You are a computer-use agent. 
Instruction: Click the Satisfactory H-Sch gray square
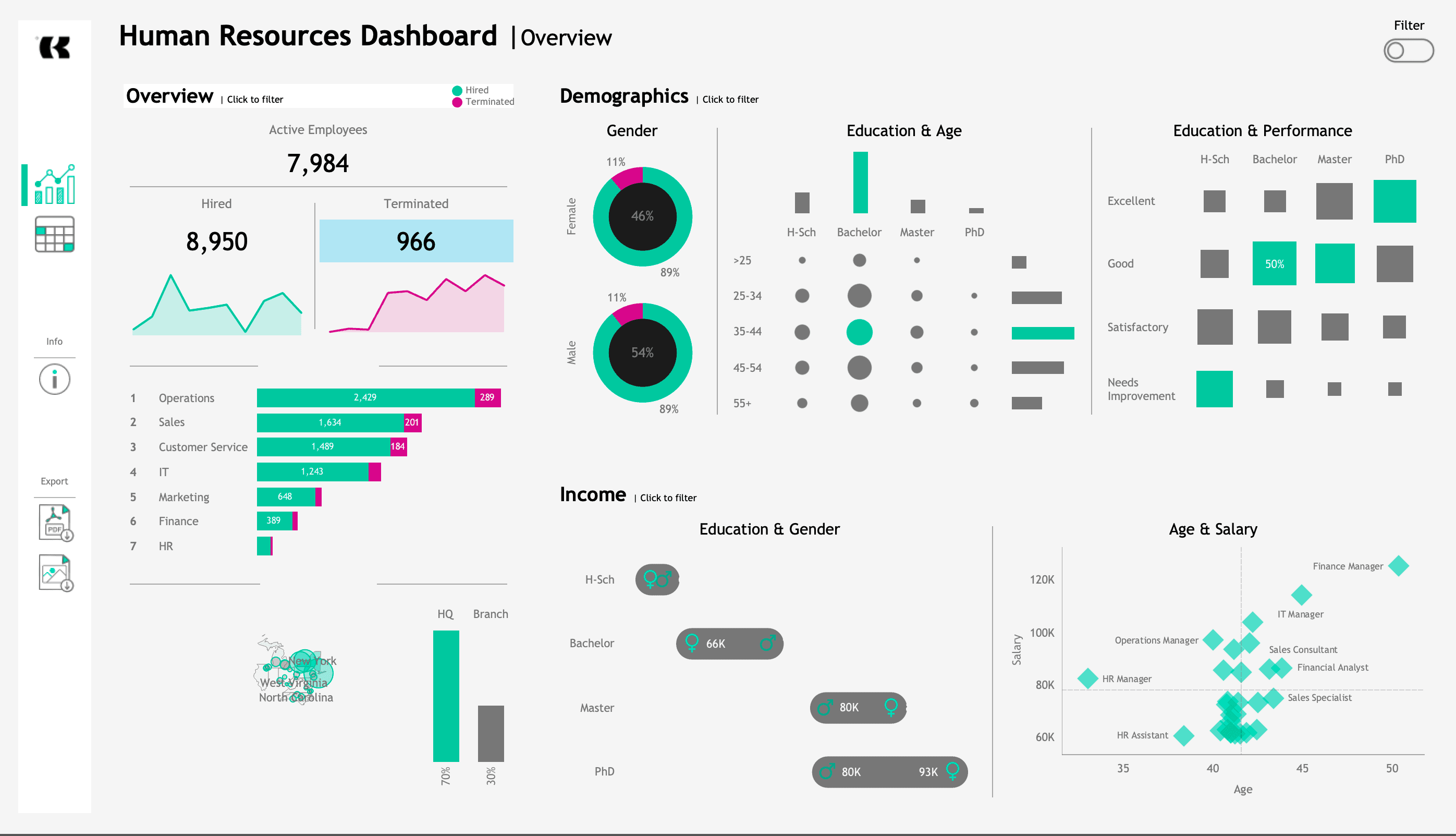(1215, 326)
